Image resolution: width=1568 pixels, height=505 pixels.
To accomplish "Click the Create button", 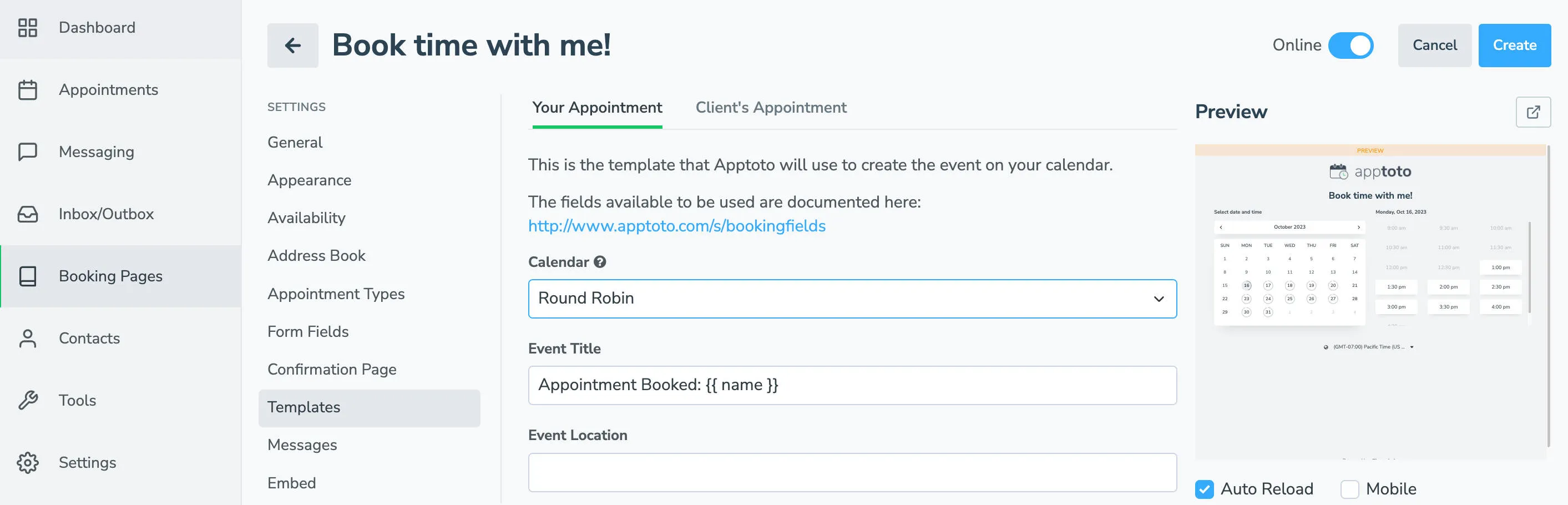I will click(x=1514, y=45).
